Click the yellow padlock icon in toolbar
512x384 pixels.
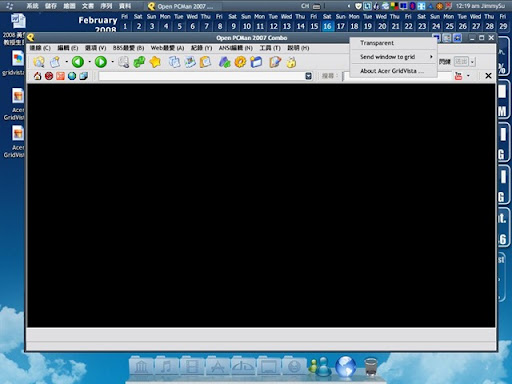pyautogui.click(x=291, y=62)
